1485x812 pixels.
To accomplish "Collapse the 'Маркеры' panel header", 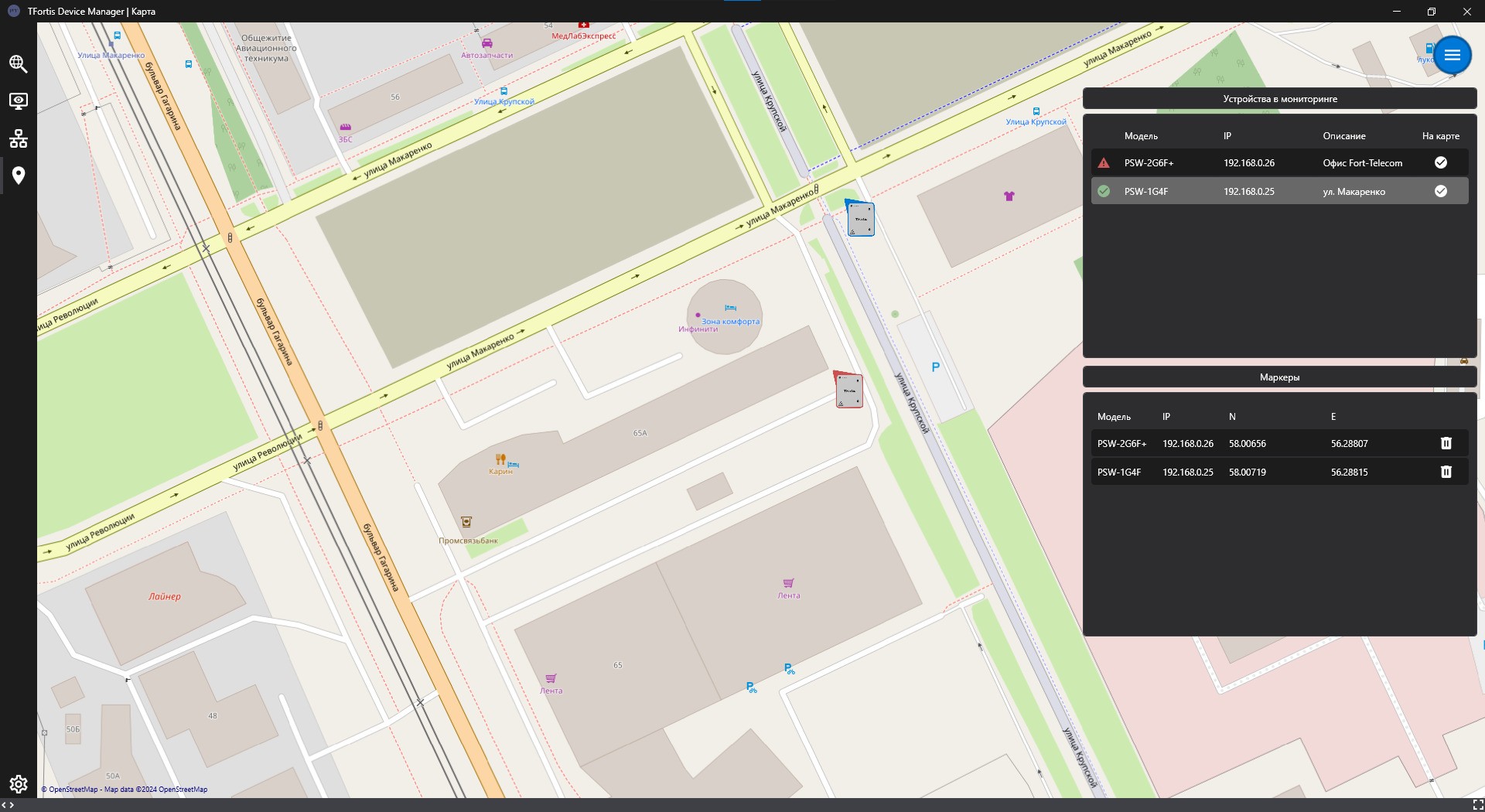I will click(x=1280, y=377).
